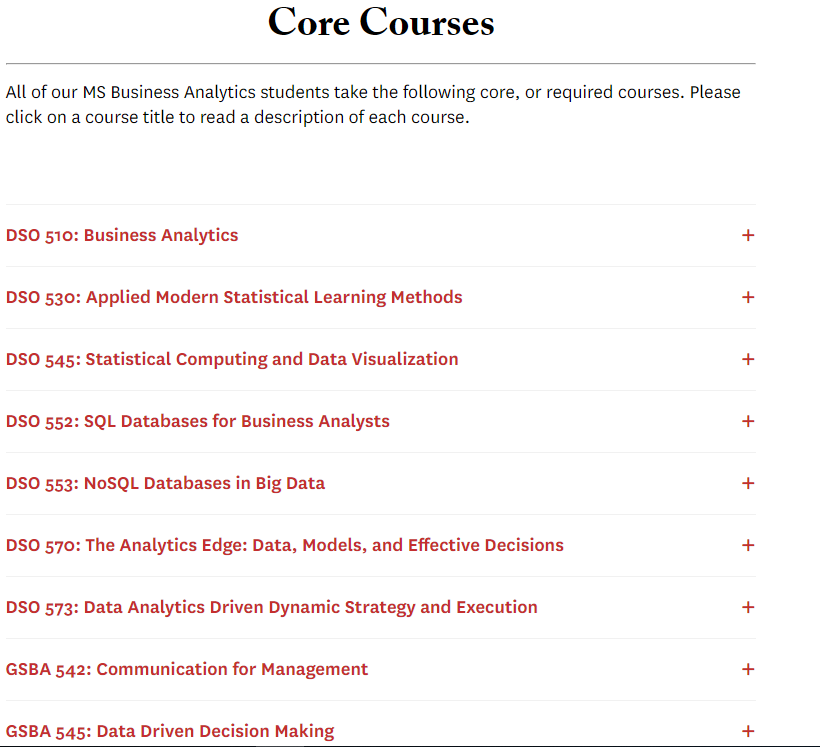The height and width of the screenshot is (747, 820).
Task: Open DSO 545 details via plus icon
Action: tap(748, 359)
